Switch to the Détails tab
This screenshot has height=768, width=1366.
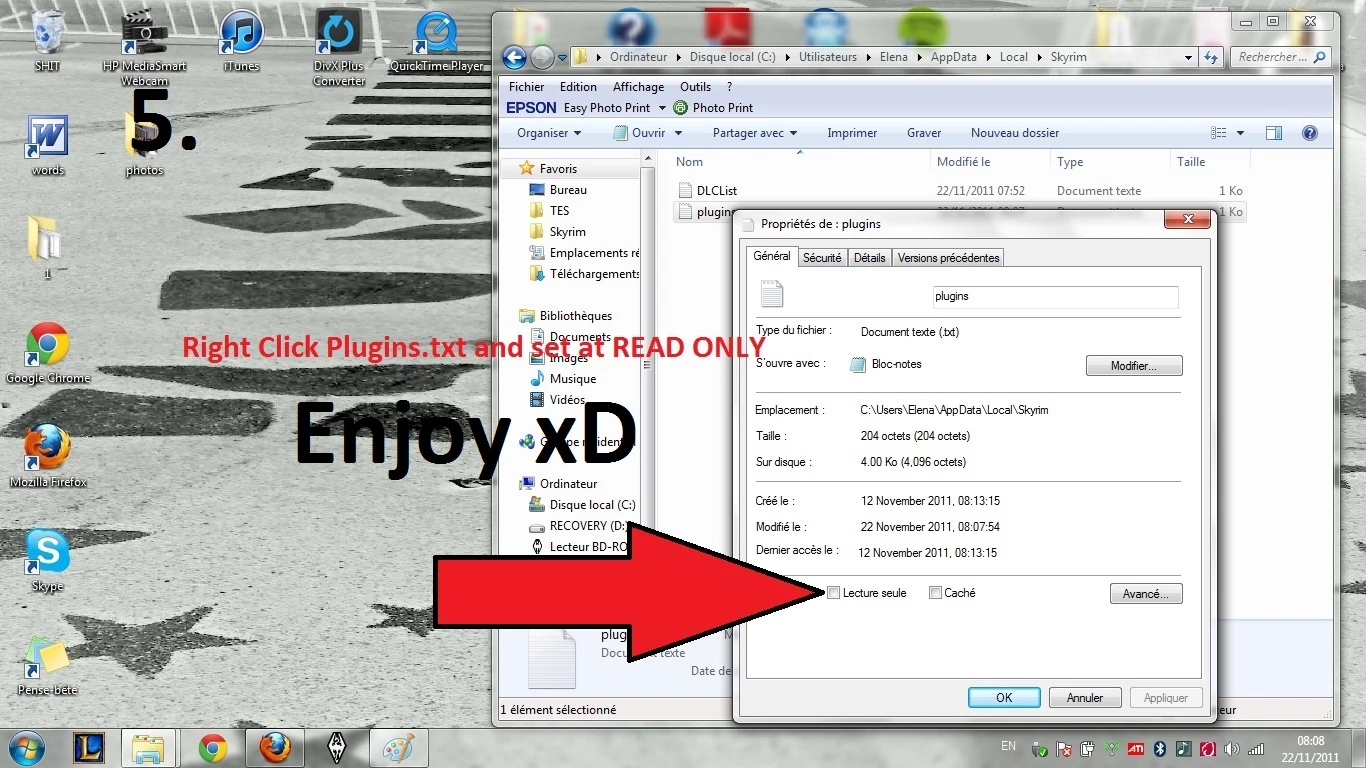869,258
